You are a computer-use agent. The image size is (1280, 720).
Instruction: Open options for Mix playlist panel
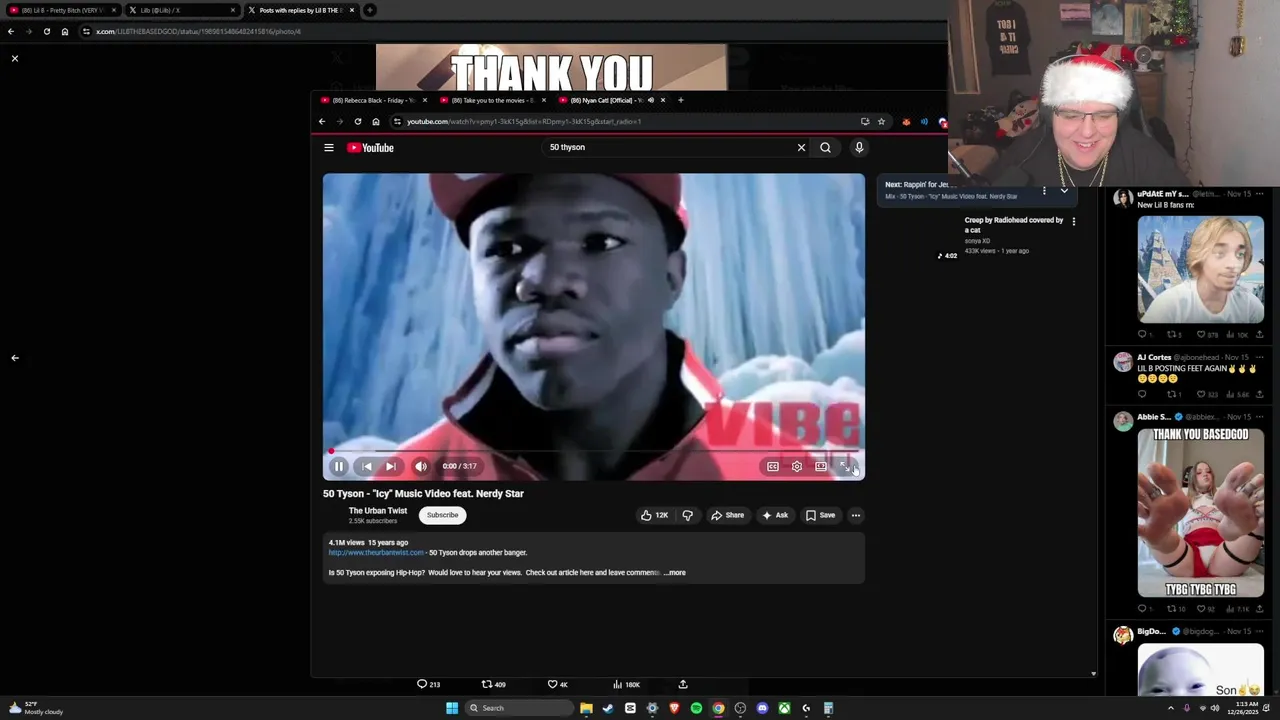click(1044, 190)
